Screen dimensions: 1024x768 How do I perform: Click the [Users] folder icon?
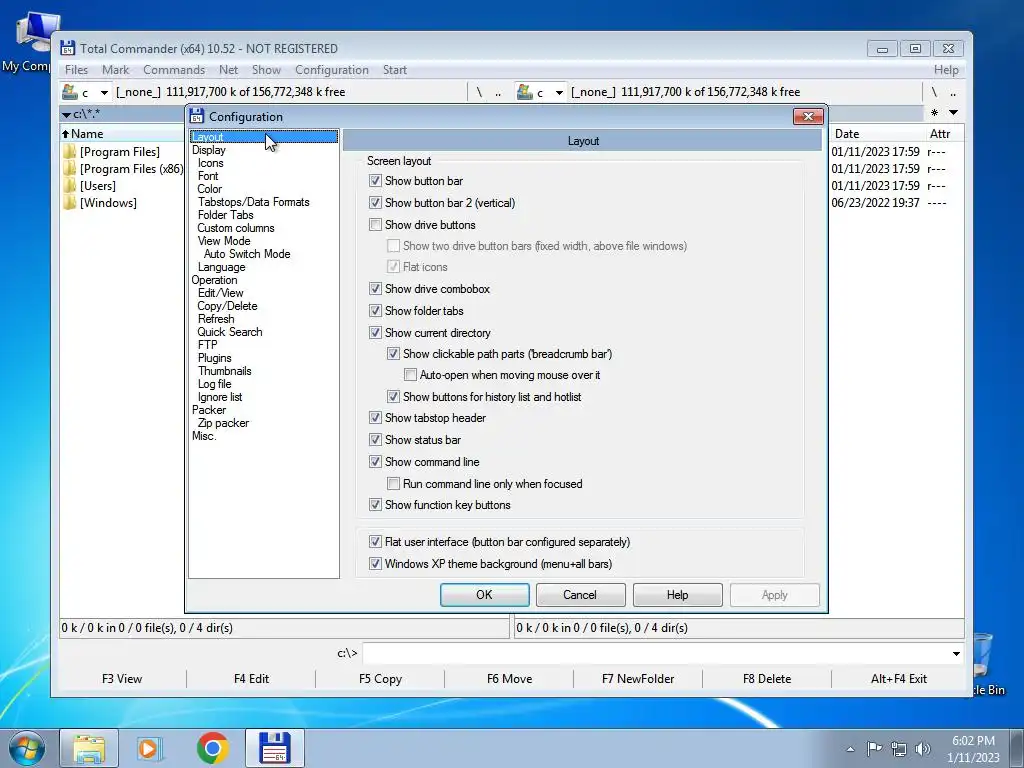click(x=70, y=185)
